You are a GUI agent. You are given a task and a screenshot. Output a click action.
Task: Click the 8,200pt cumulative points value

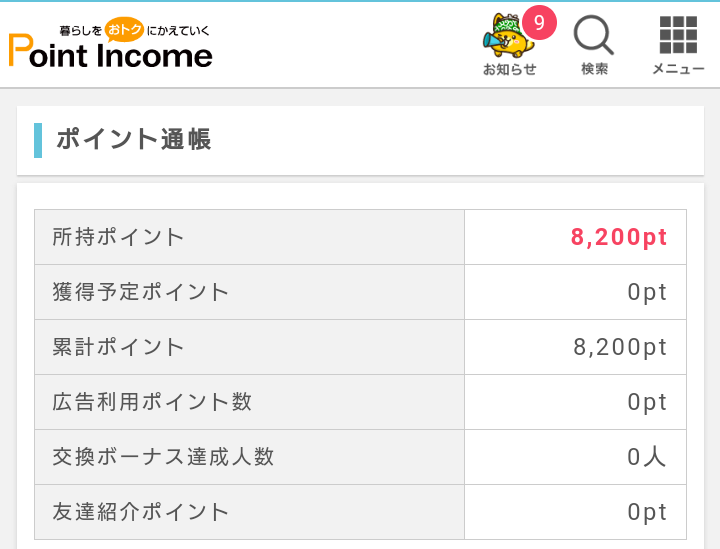tap(619, 347)
